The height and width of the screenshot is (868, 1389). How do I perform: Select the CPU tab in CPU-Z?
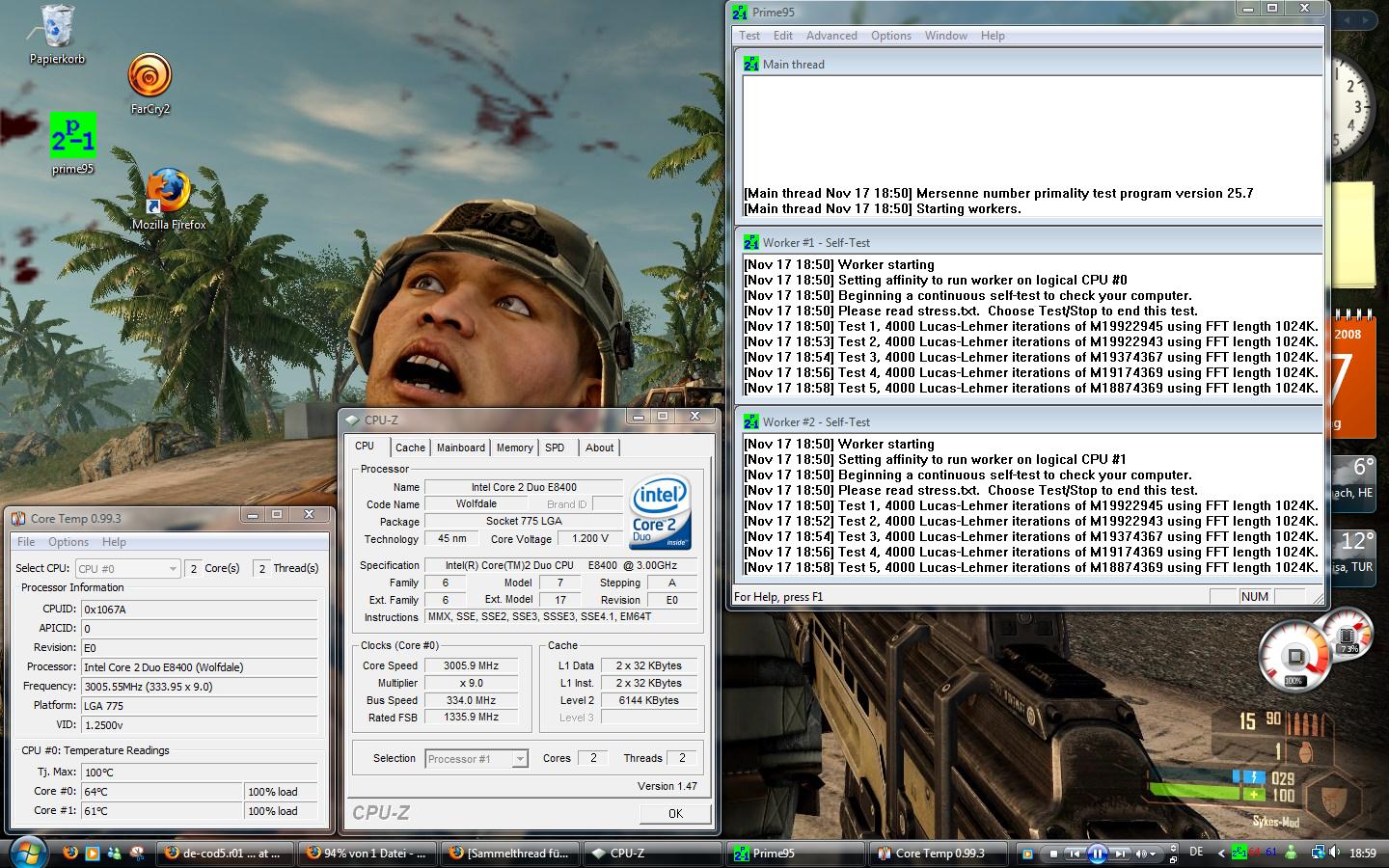[365, 446]
